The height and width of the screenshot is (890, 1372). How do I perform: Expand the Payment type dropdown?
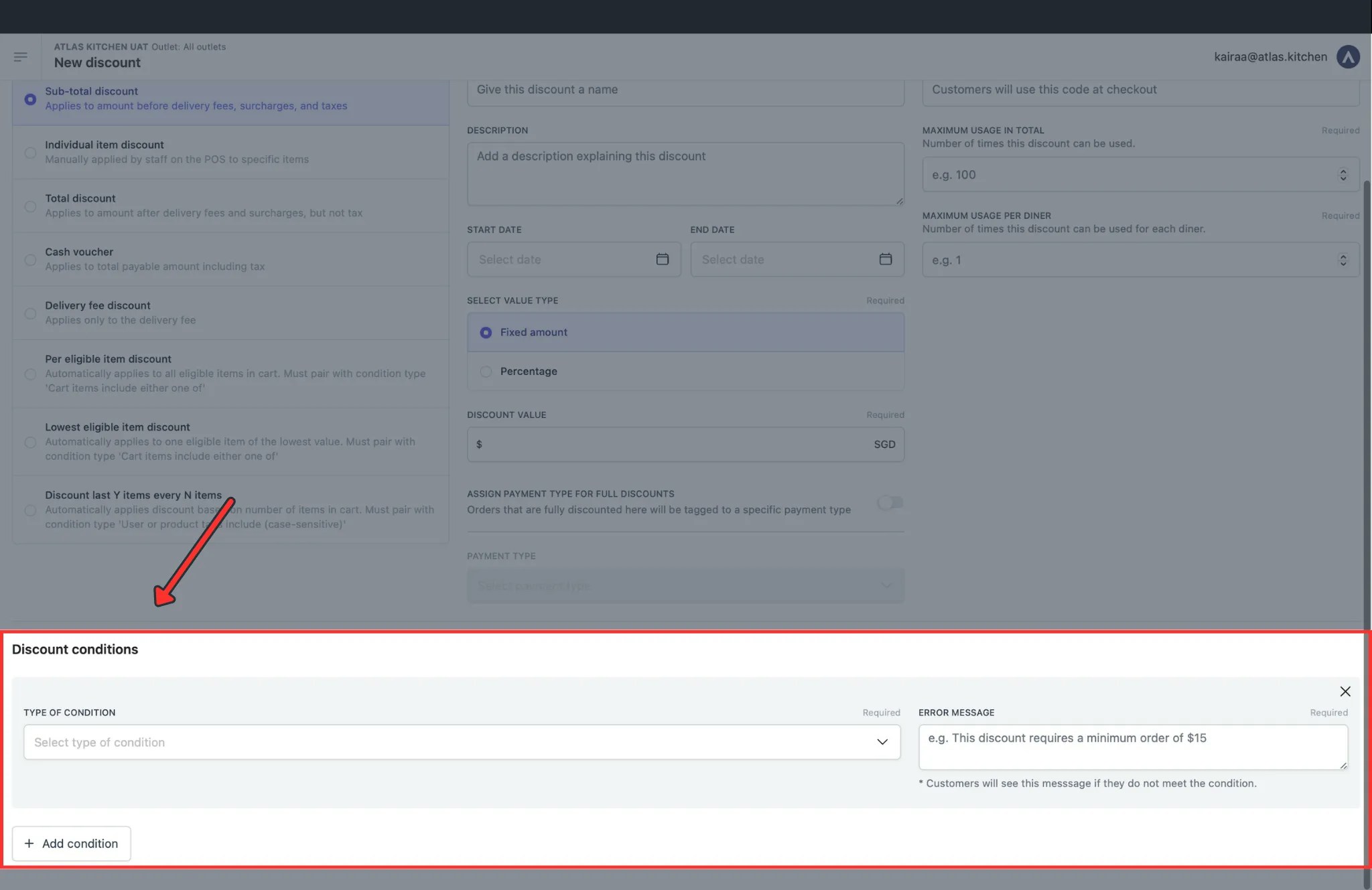tap(685, 586)
